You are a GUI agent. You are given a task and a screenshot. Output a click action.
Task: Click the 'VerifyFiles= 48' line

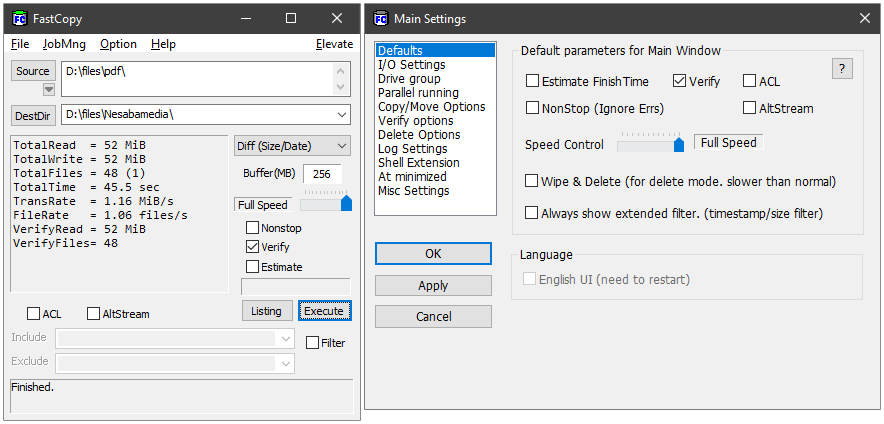point(65,243)
